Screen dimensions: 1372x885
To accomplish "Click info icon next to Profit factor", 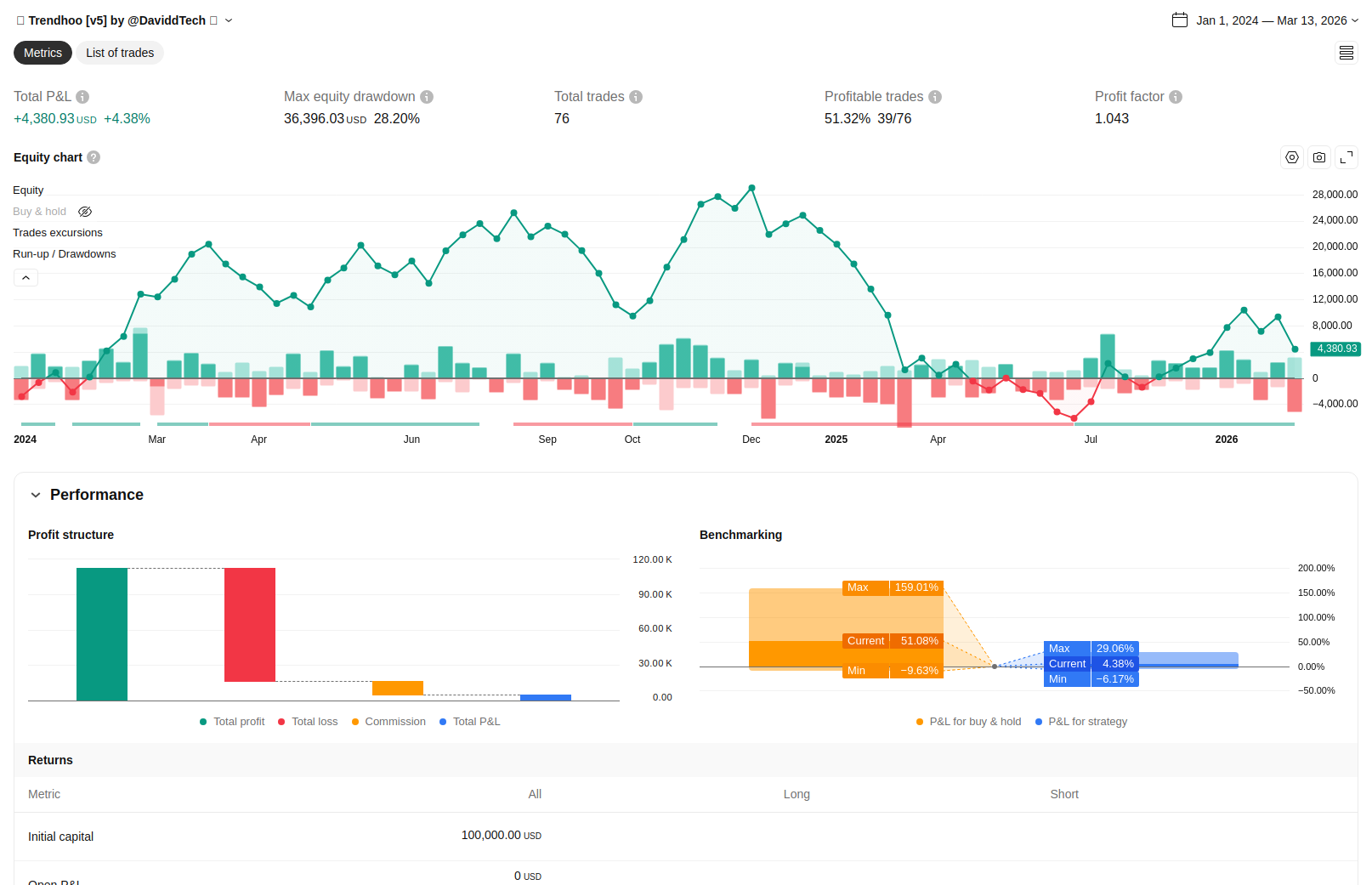I will coord(1176,97).
